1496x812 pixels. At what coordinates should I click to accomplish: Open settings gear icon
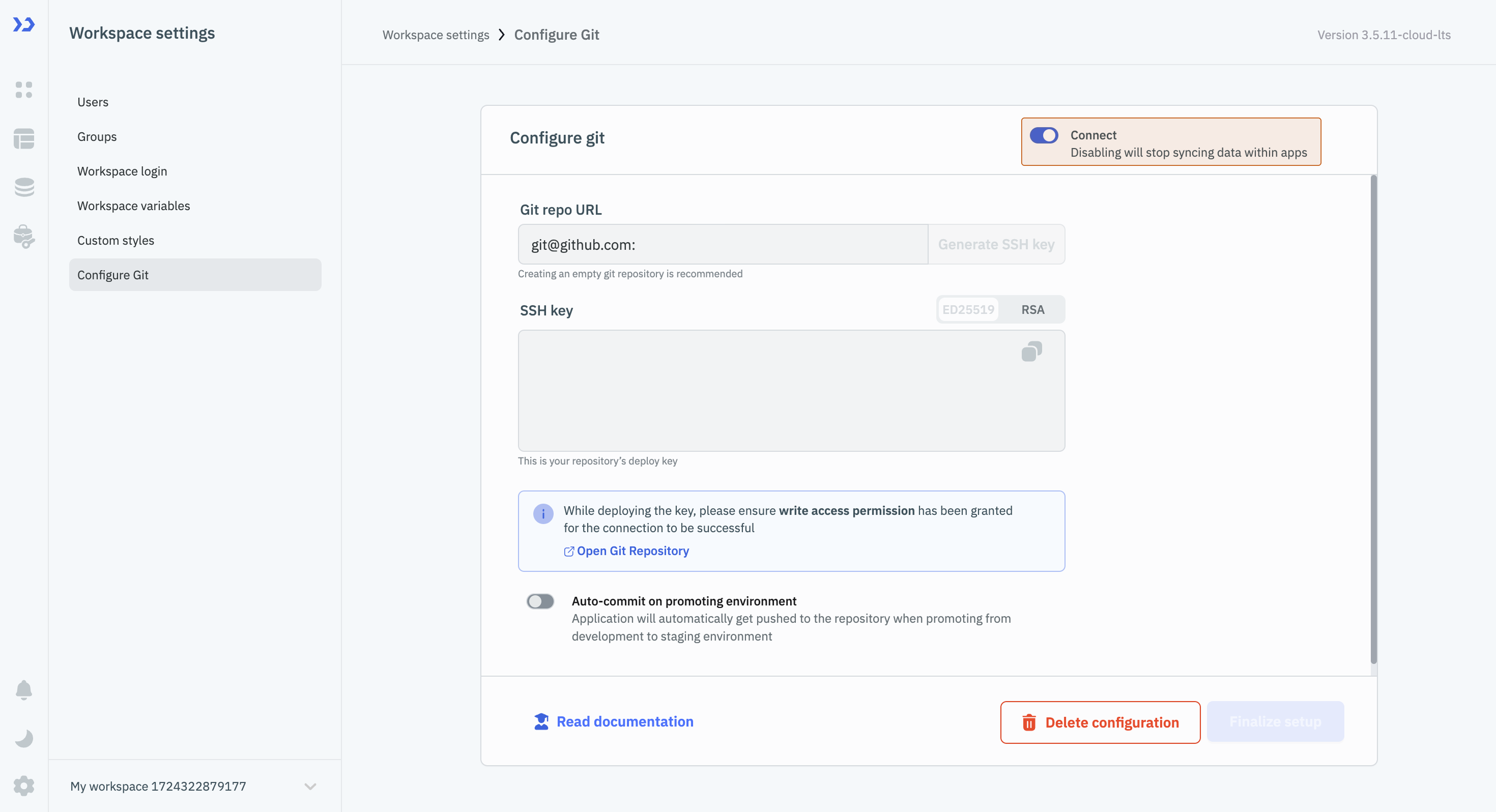tap(24, 786)
